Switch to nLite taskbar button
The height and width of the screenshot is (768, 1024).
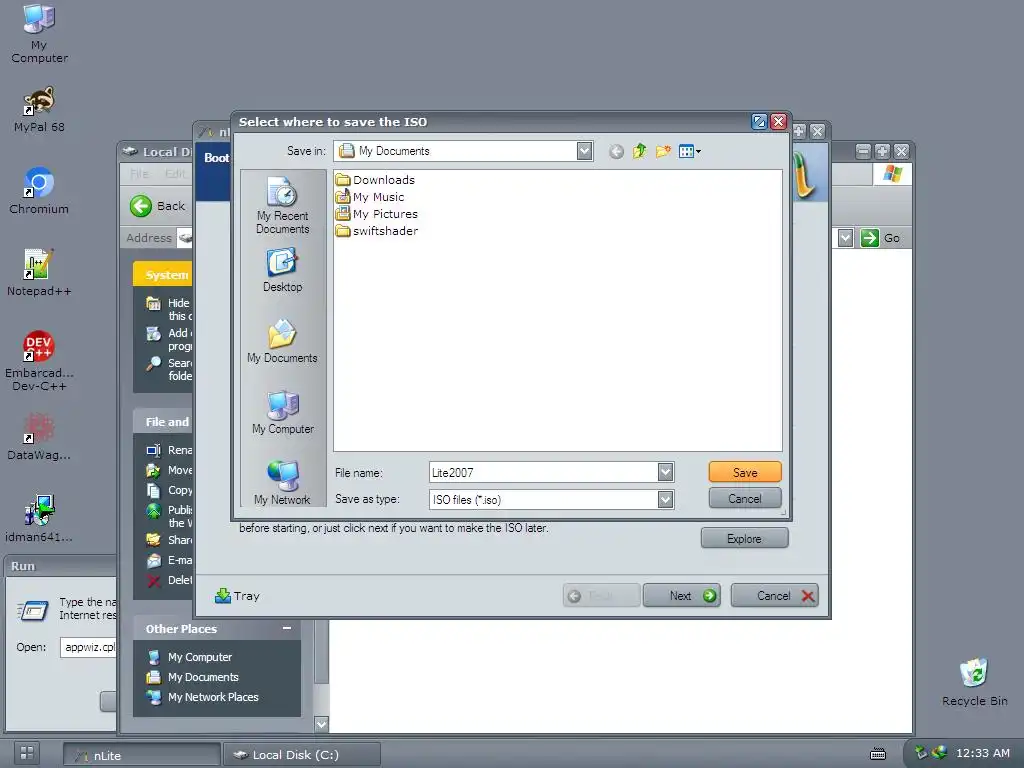pyautogui.click(x=142, y=755)
